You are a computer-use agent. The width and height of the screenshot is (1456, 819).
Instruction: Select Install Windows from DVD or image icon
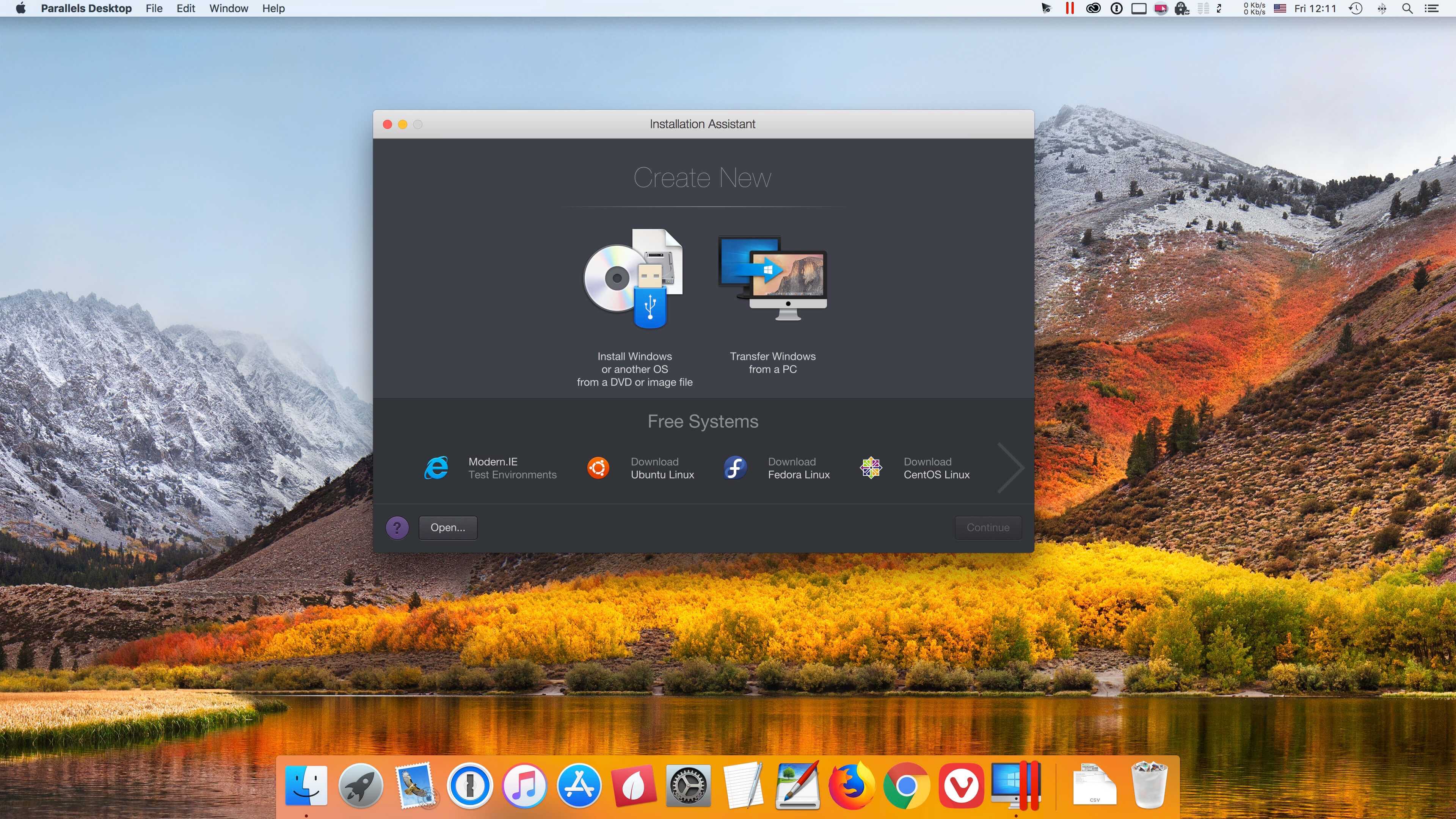pos(634,279)
